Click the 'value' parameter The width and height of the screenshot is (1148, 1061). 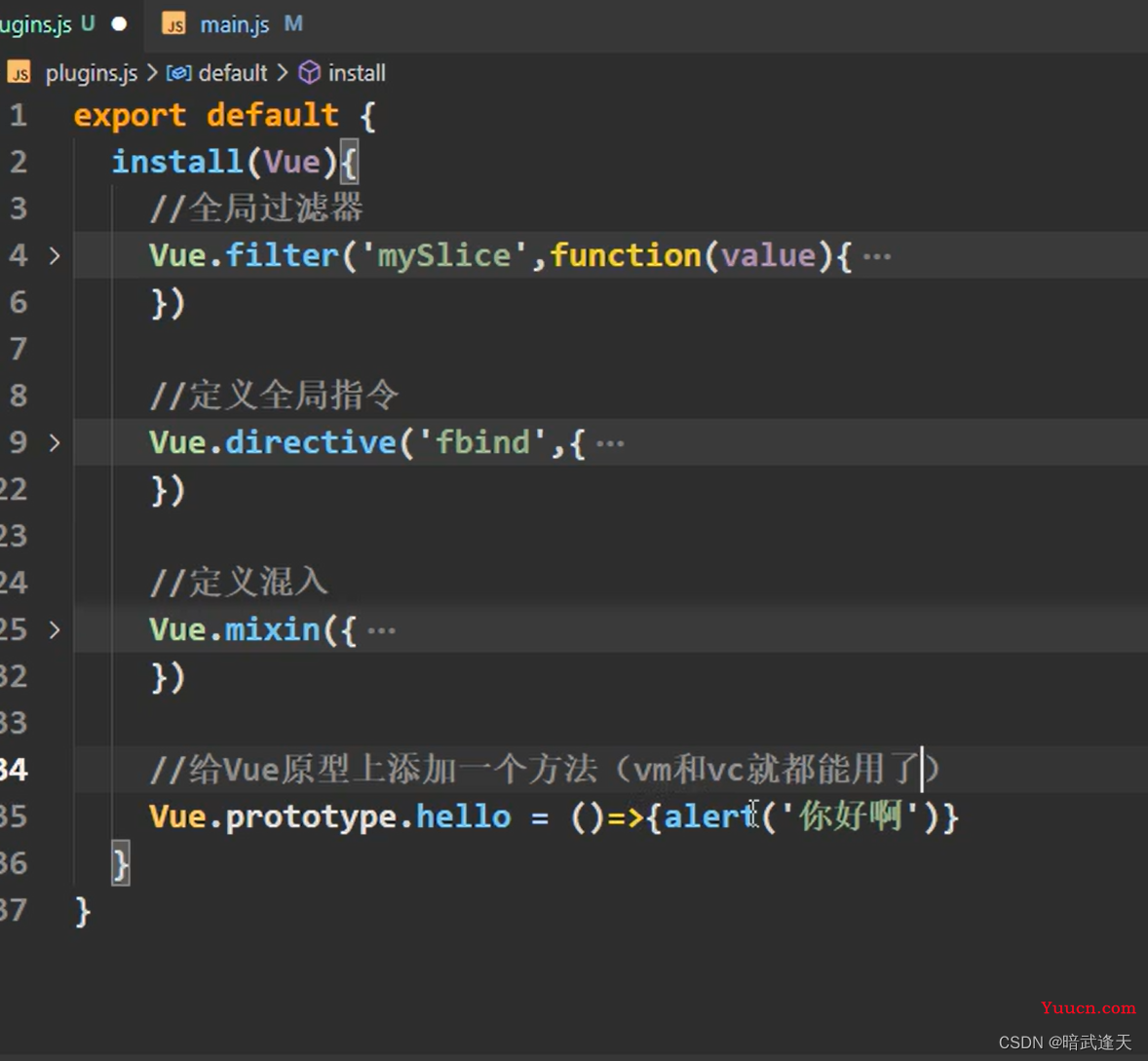768,255
